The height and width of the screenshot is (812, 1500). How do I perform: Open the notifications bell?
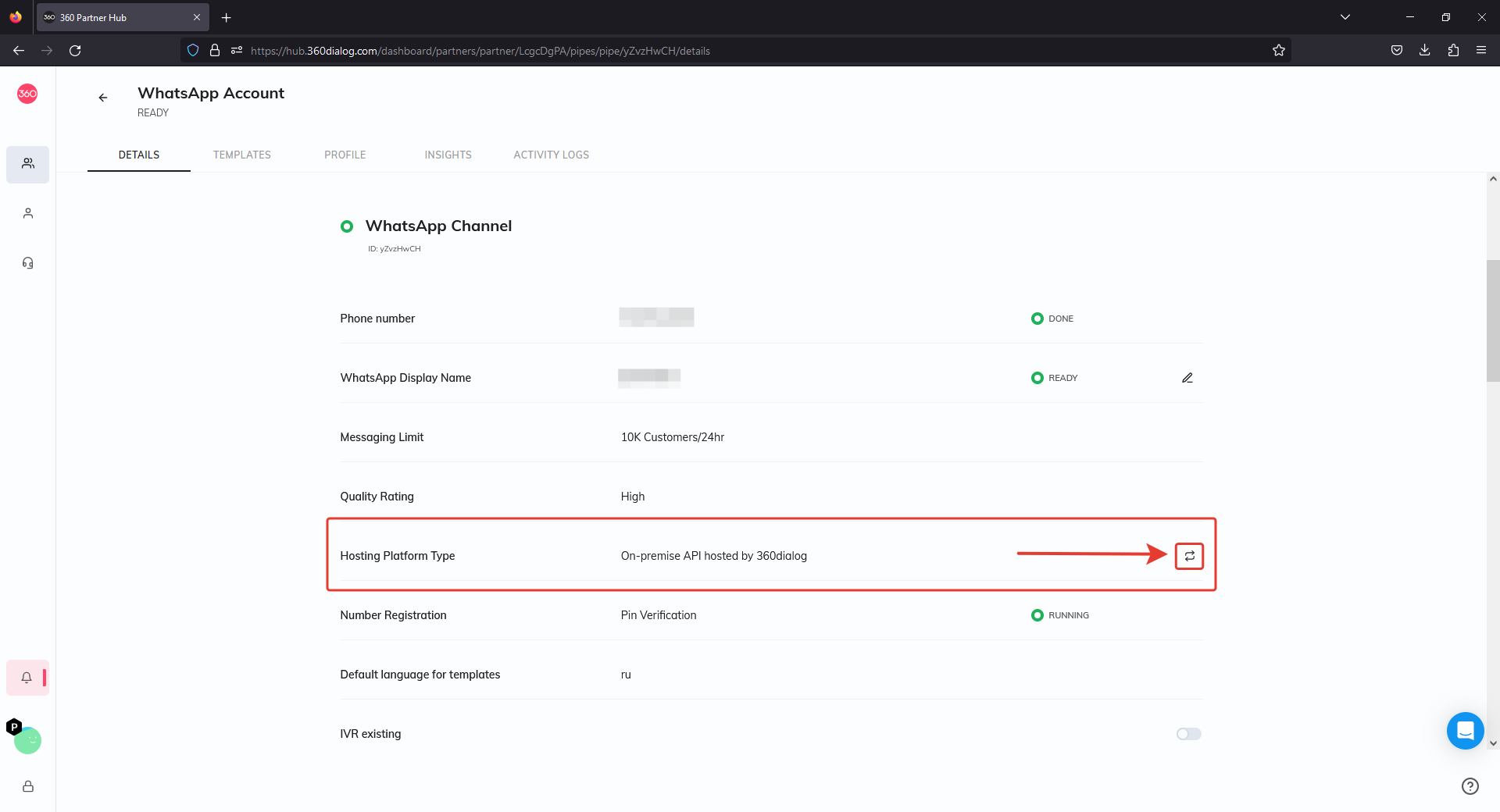(x=27, y=678)
